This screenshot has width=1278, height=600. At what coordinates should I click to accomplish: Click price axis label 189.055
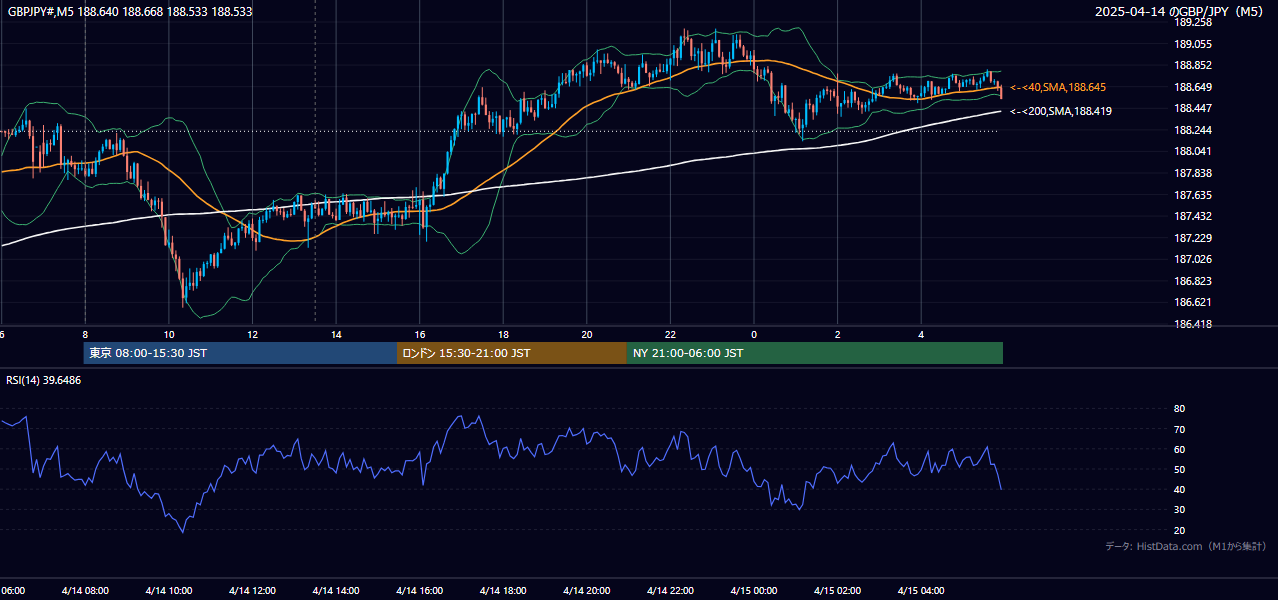[1193, 44]
